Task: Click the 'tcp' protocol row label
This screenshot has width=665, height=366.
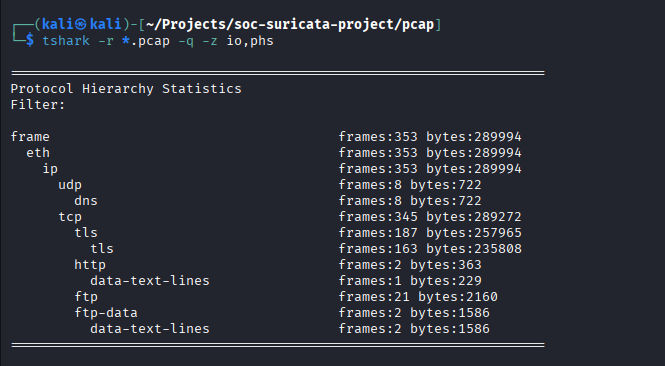Action: [x=70, y=217]
